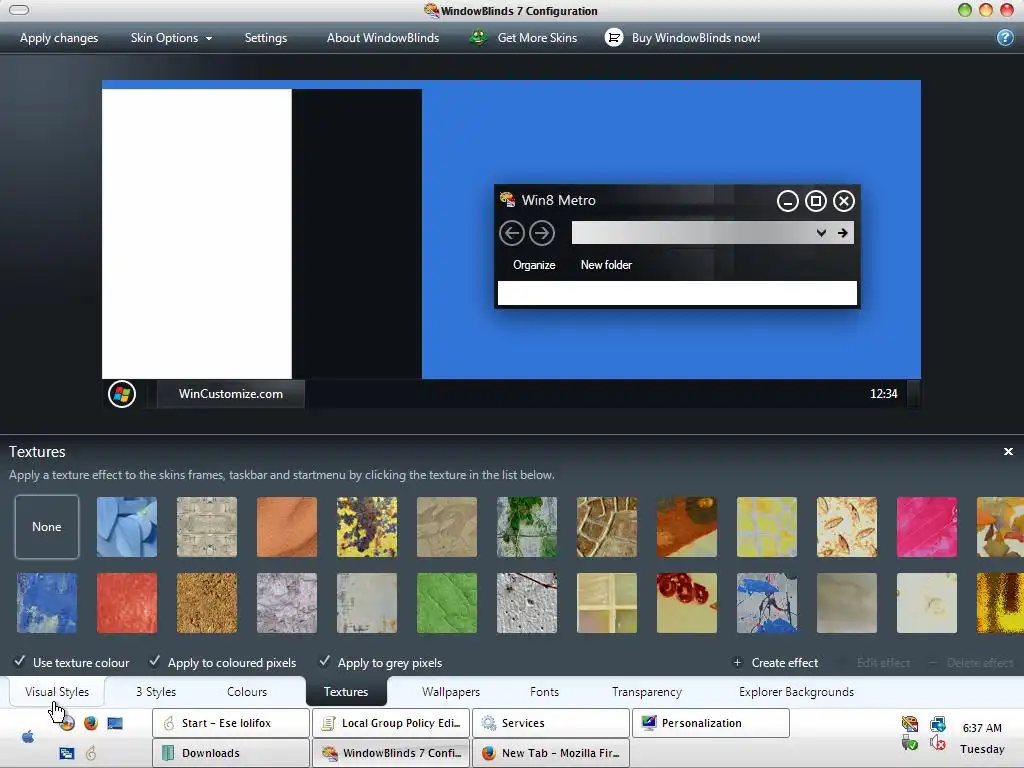Click the Windows start orb in preview
Screen dimensions: 1024x768
coord(122,394)
